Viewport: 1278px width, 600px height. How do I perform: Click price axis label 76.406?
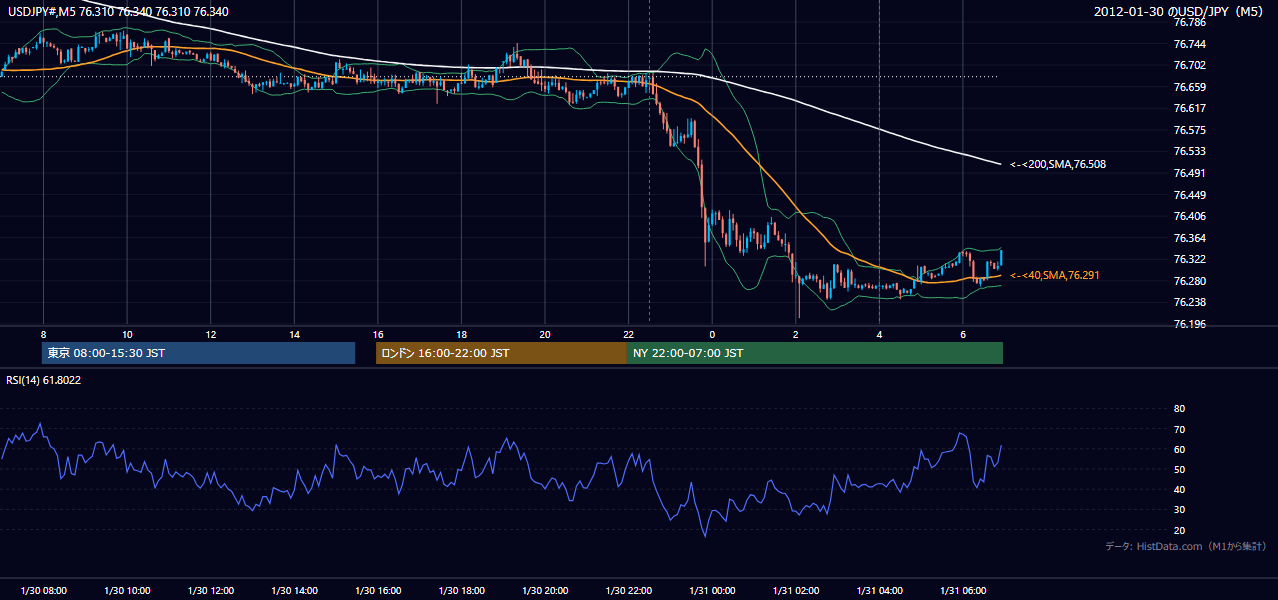[1188, 216]
